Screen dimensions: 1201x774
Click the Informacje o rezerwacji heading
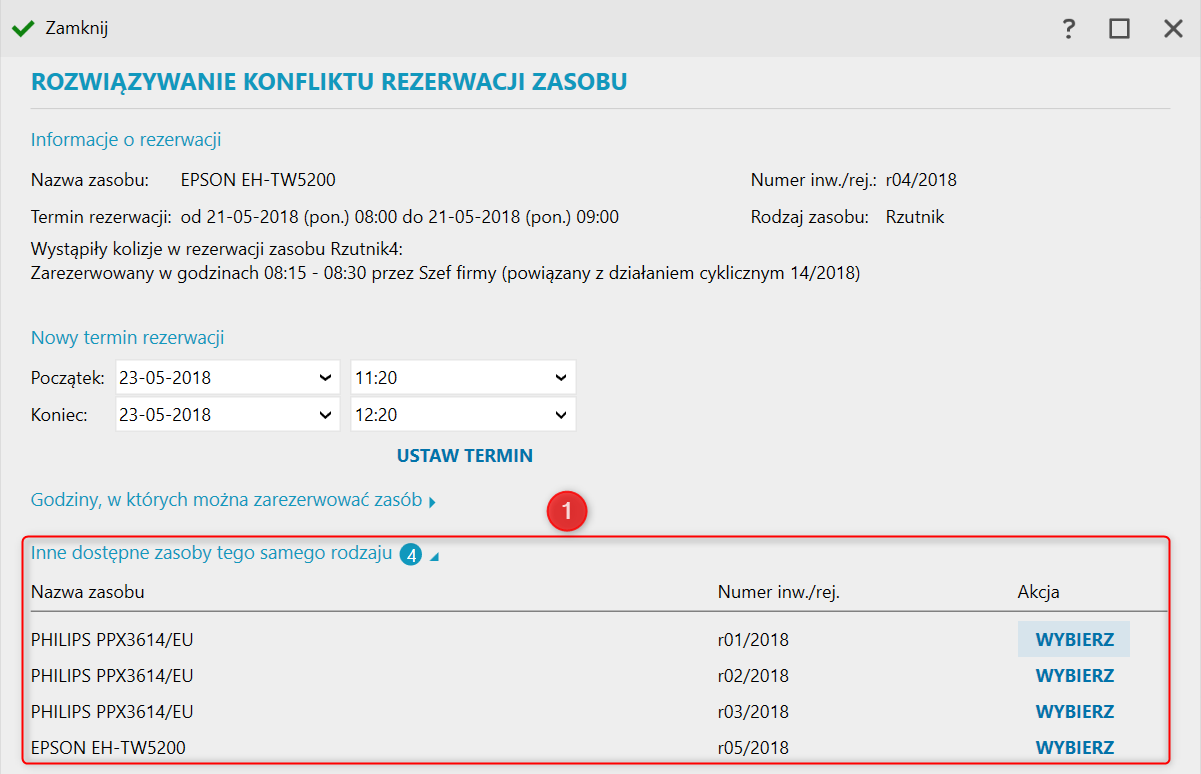click(x=126, y=140)
